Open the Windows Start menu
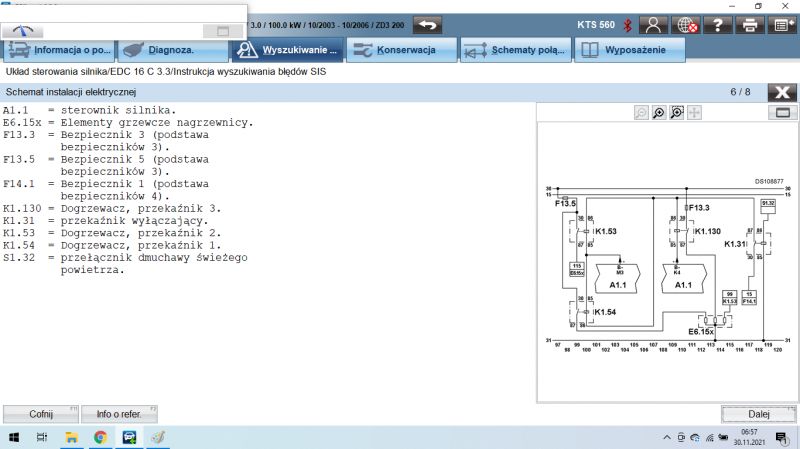 14,437
